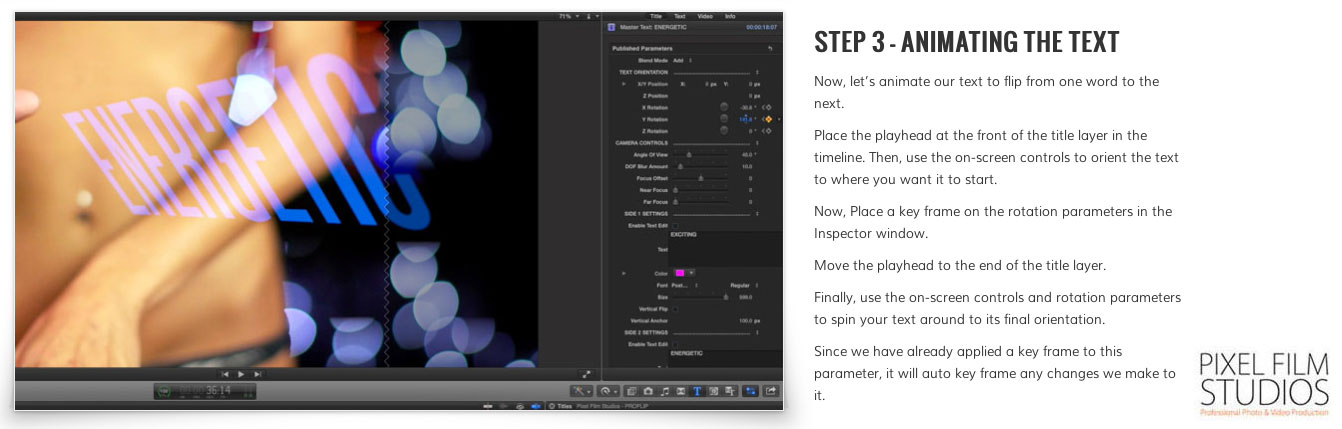Image resolution: width=1342 pixels, height=429 pixels.
Task: Click the X Rotation value field
Action: point(746,107)
